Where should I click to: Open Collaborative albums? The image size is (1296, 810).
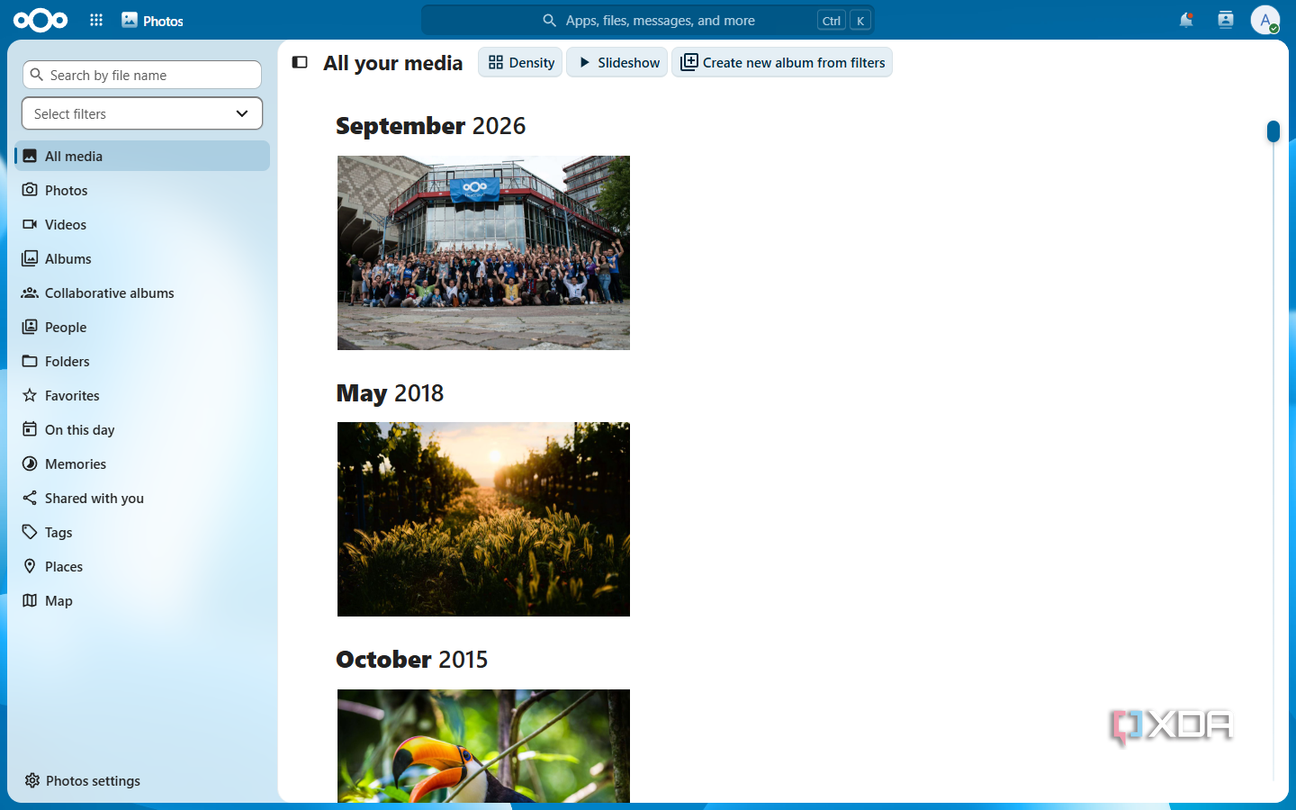[142, 293]
